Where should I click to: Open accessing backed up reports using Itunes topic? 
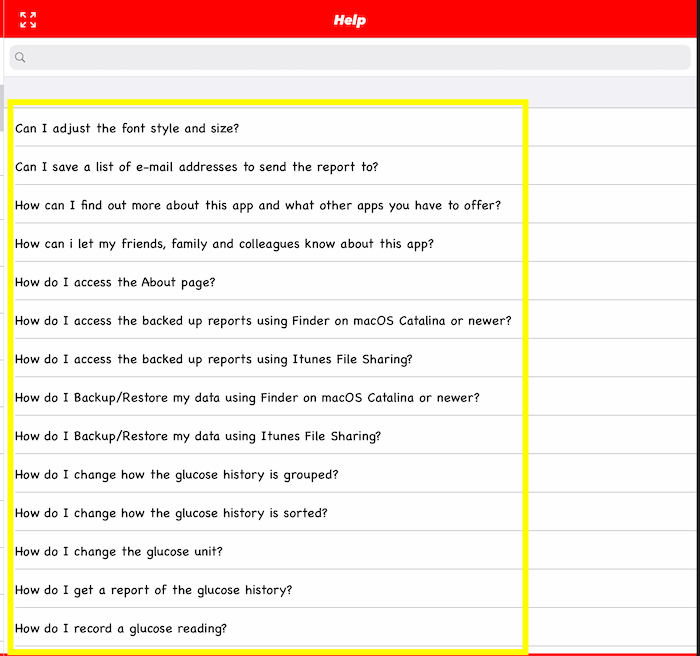213,359
